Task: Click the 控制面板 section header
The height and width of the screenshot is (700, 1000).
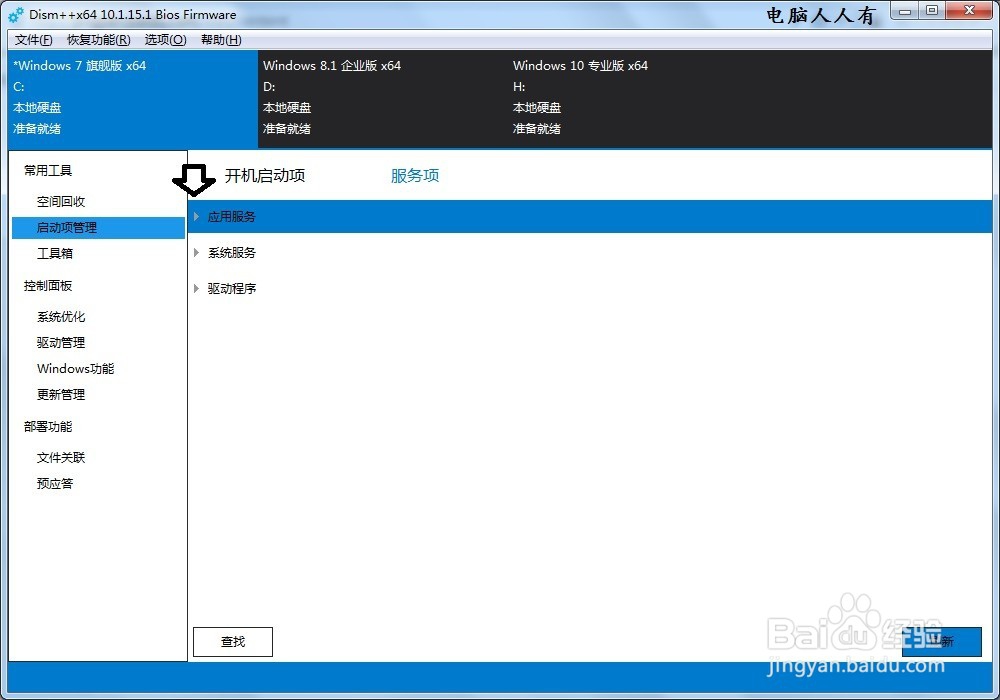Action: (x=48, y=286)
